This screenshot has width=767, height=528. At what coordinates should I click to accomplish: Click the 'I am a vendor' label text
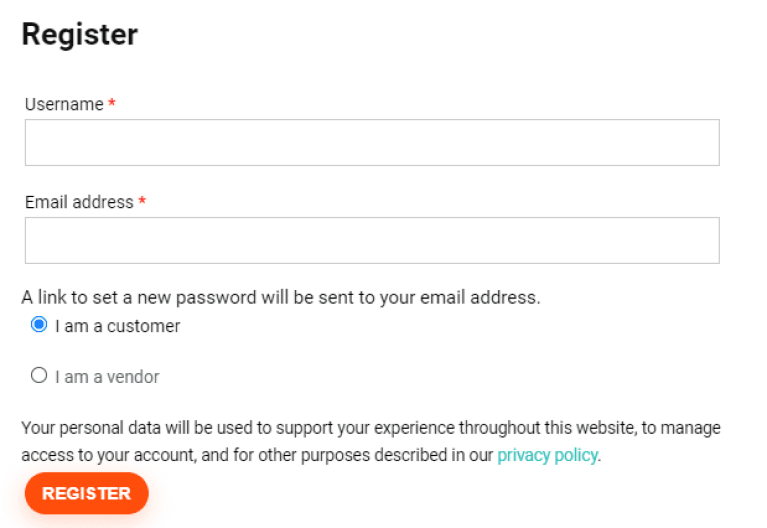(x=107, y=377)
